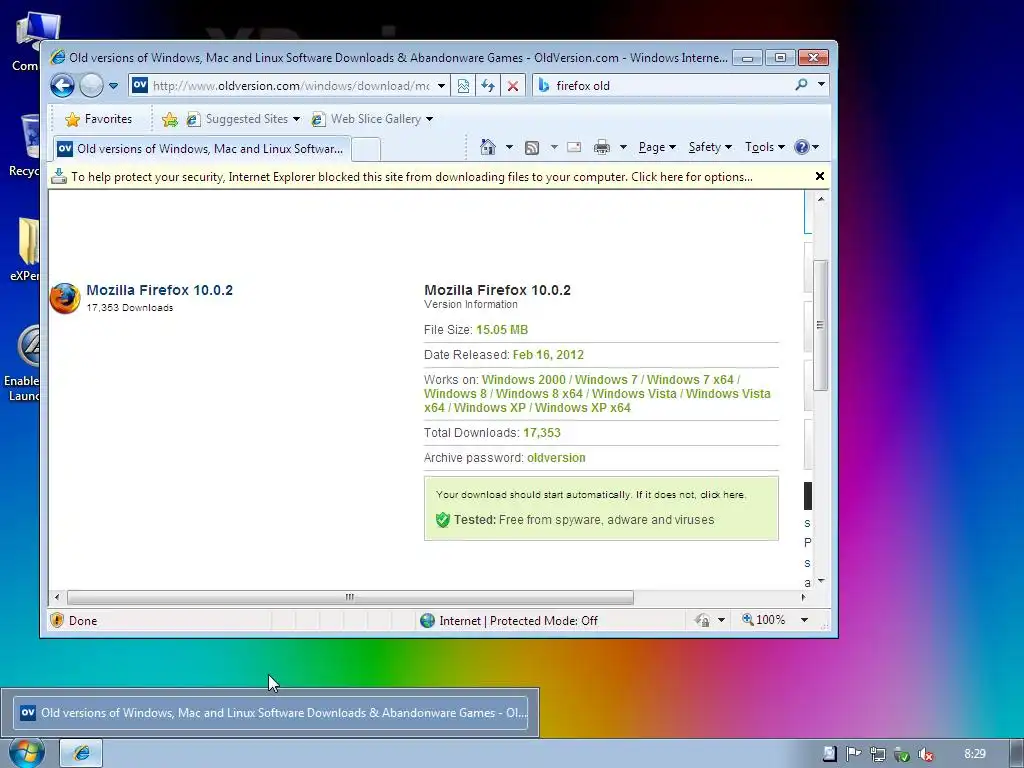The image size is (1024, 768).
Task: Select the OldVersion.com page tab
Action: click(x=202, y=149)
